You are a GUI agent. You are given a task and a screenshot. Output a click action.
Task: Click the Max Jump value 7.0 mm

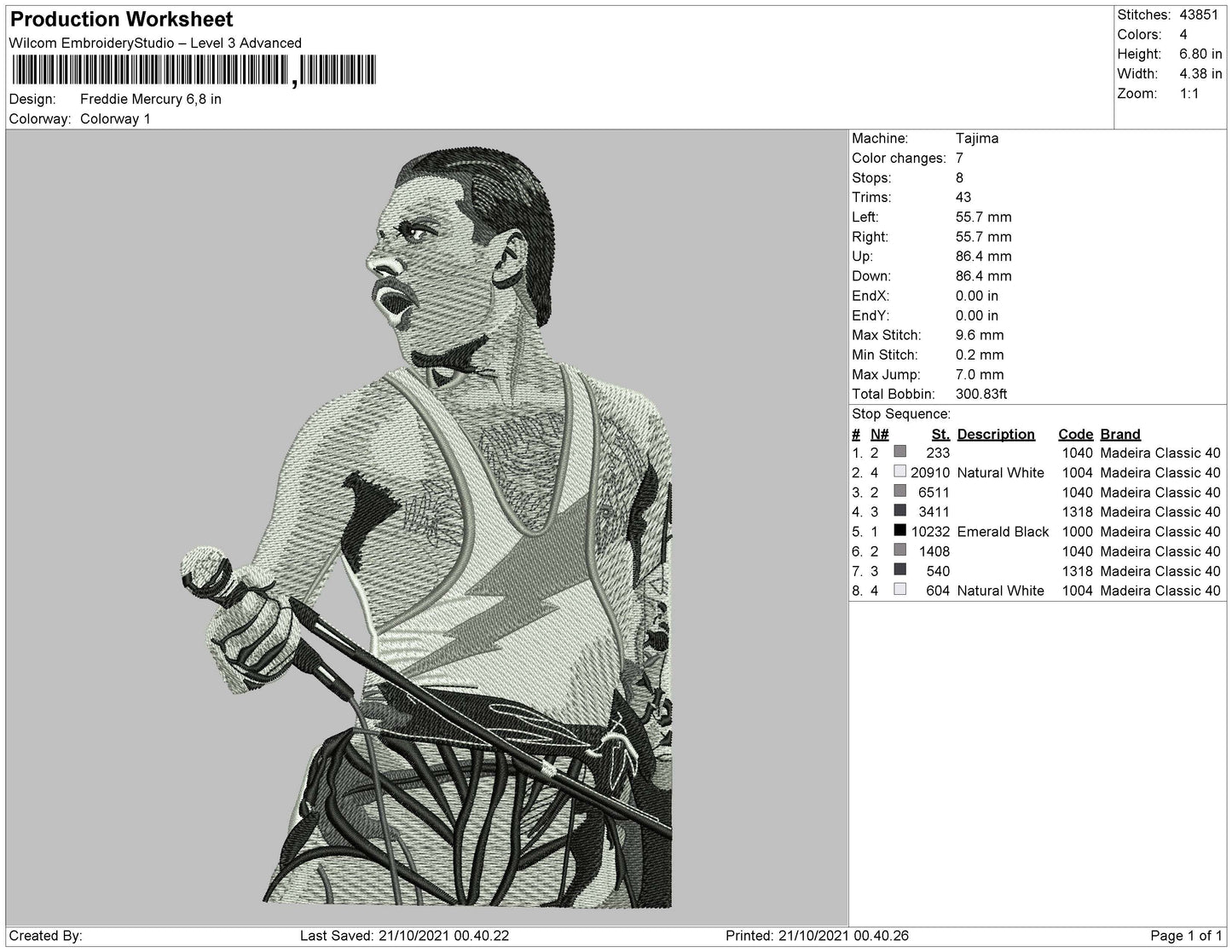(x=980, y=374)
